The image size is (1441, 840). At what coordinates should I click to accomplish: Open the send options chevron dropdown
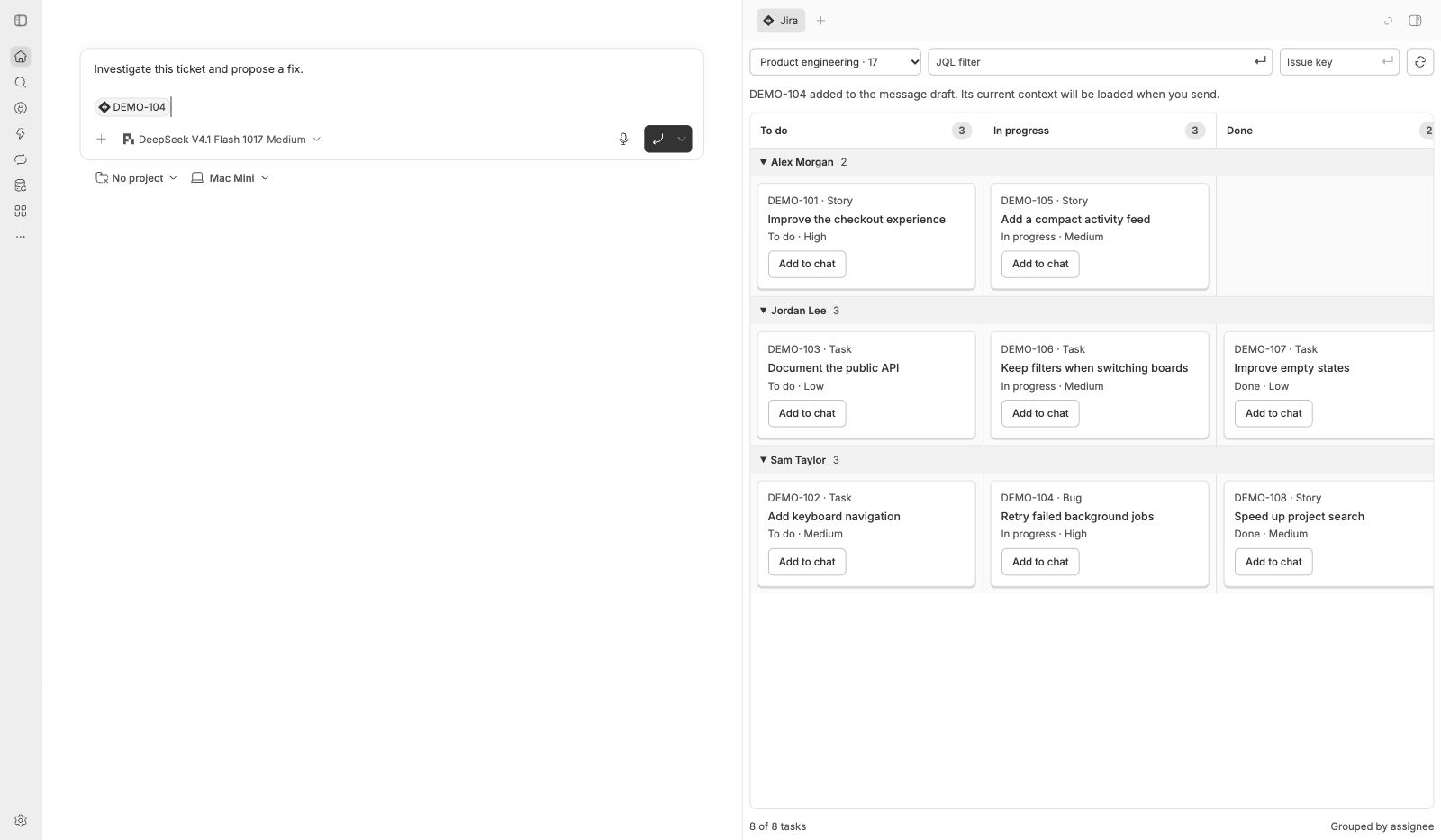click(682, 139)
